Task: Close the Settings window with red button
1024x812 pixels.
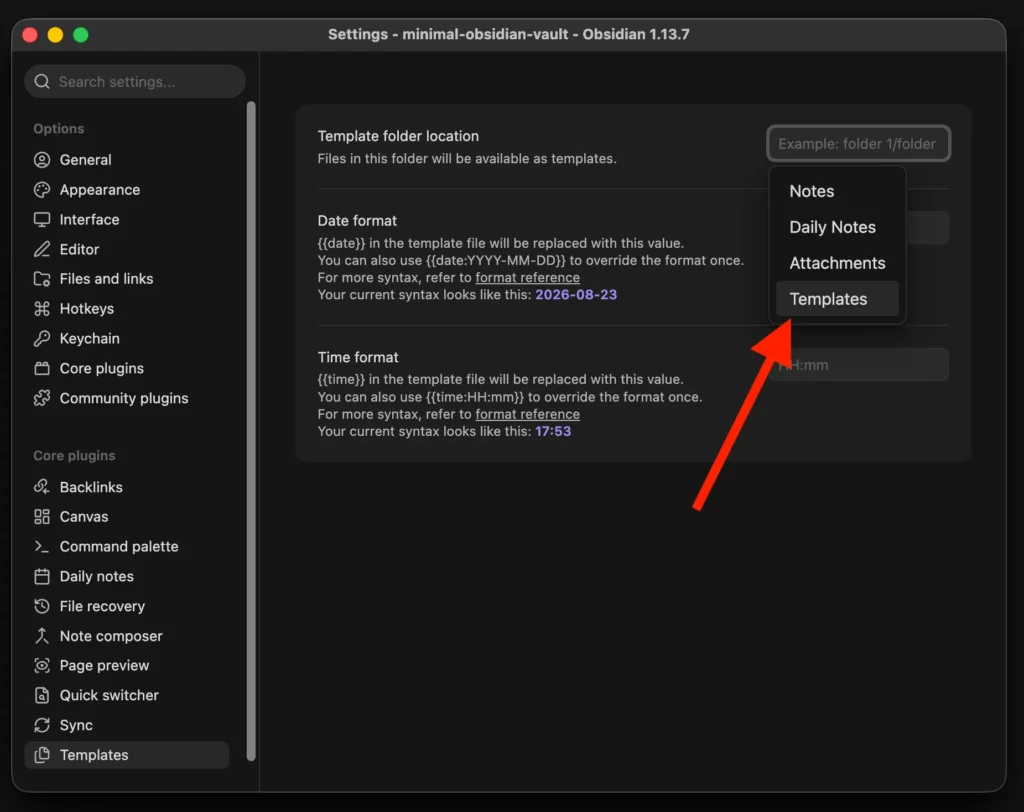Action: 30,35
